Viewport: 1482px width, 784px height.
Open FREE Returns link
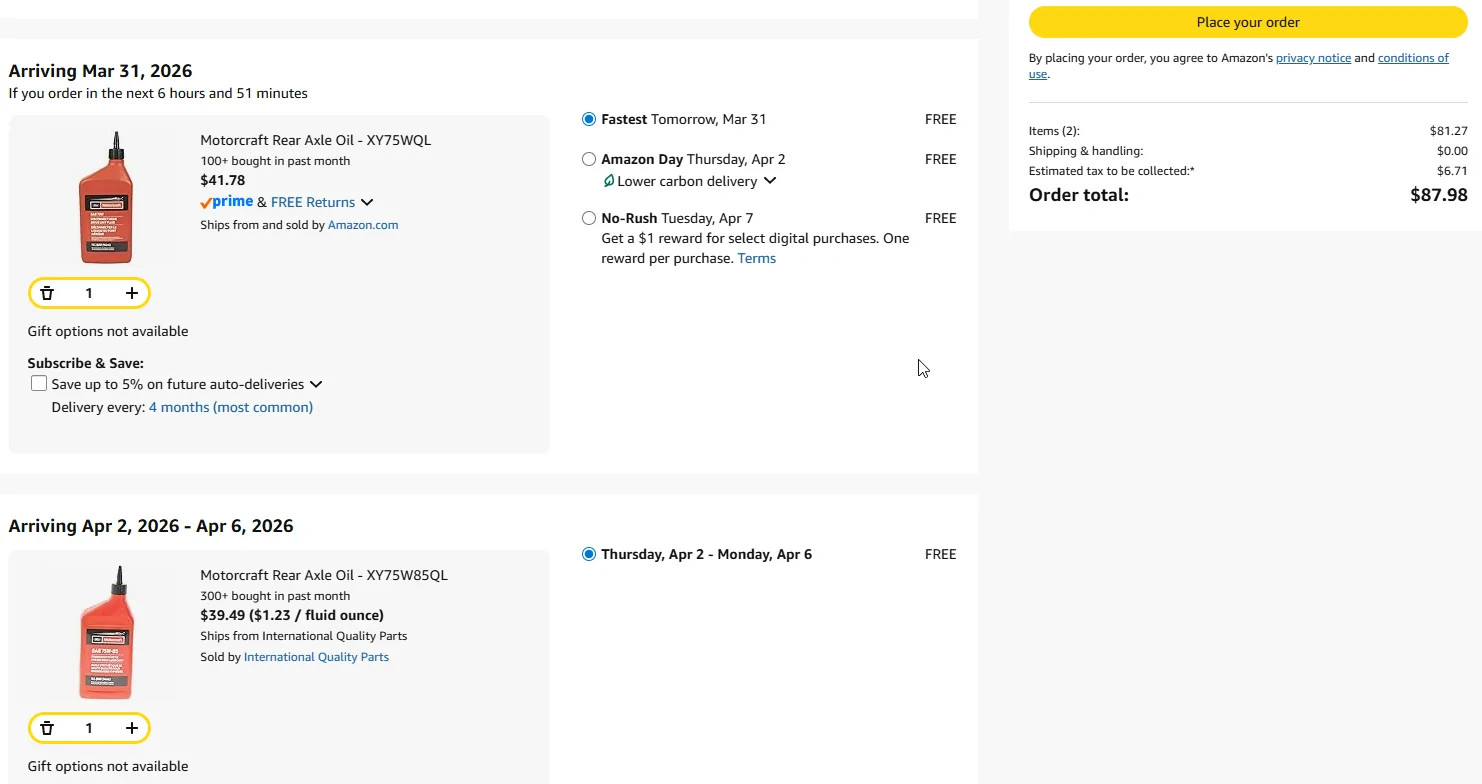(313, 202)
